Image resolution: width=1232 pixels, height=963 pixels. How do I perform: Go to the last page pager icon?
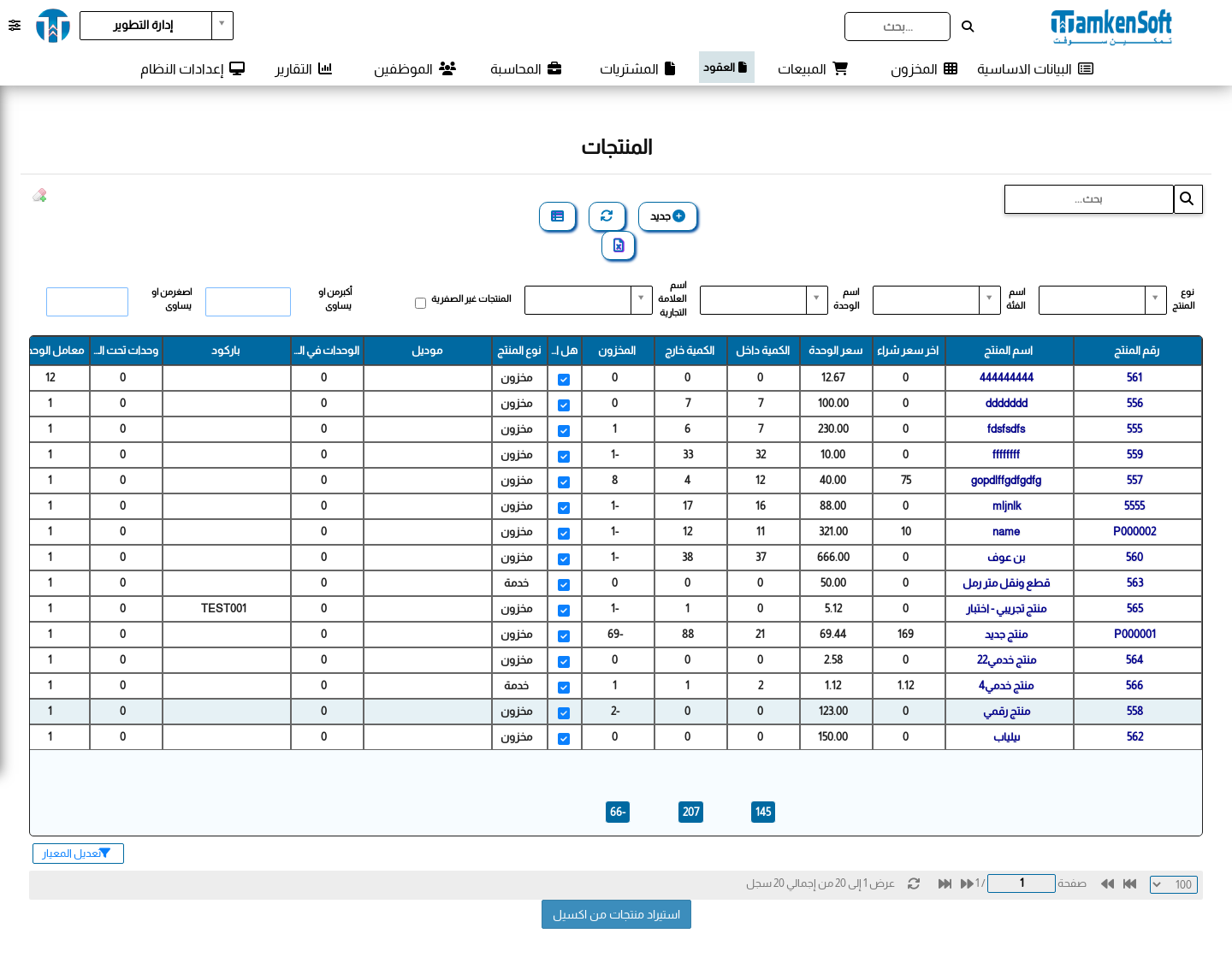945,884
